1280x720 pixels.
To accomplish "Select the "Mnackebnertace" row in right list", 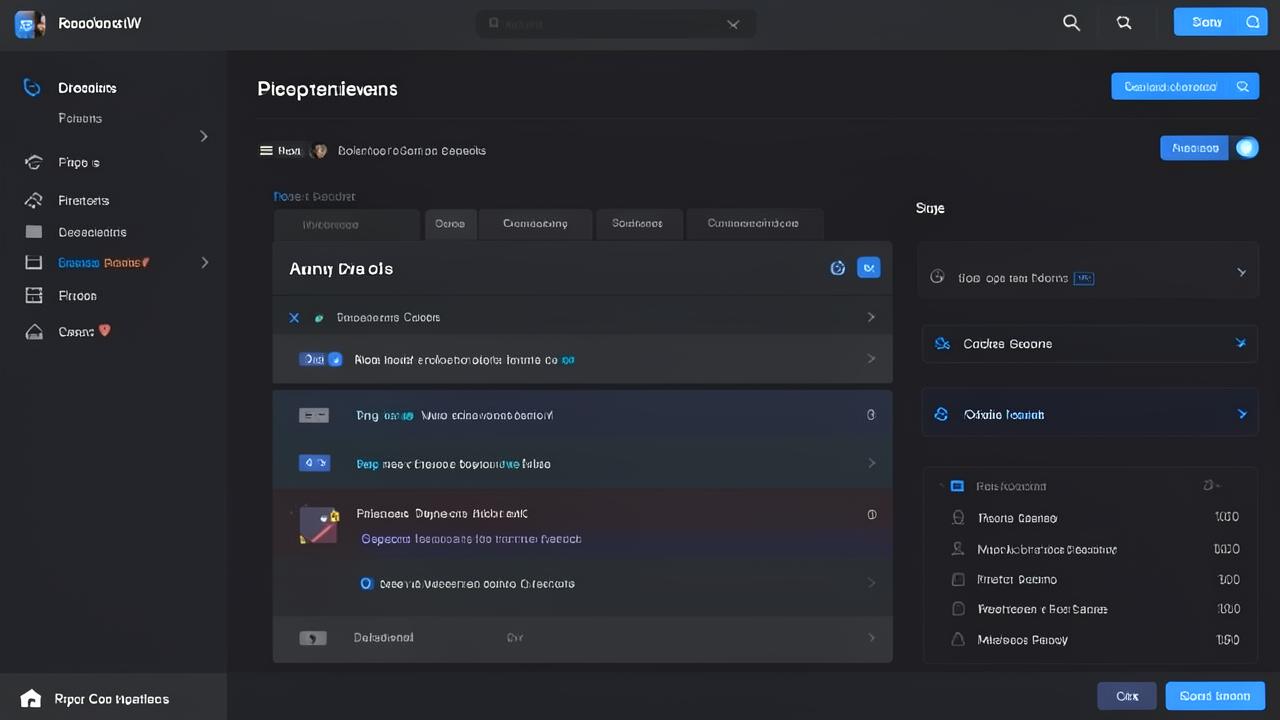I will point(1090,549).
